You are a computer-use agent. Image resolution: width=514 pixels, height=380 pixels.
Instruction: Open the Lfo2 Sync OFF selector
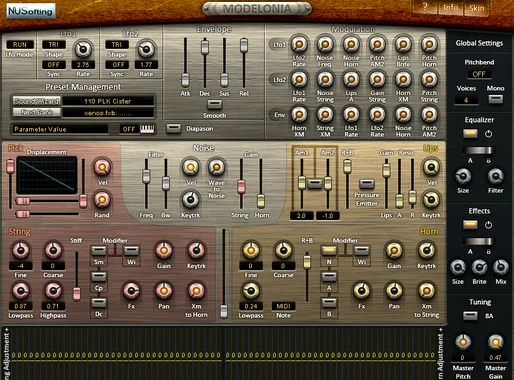click(117, 65)
